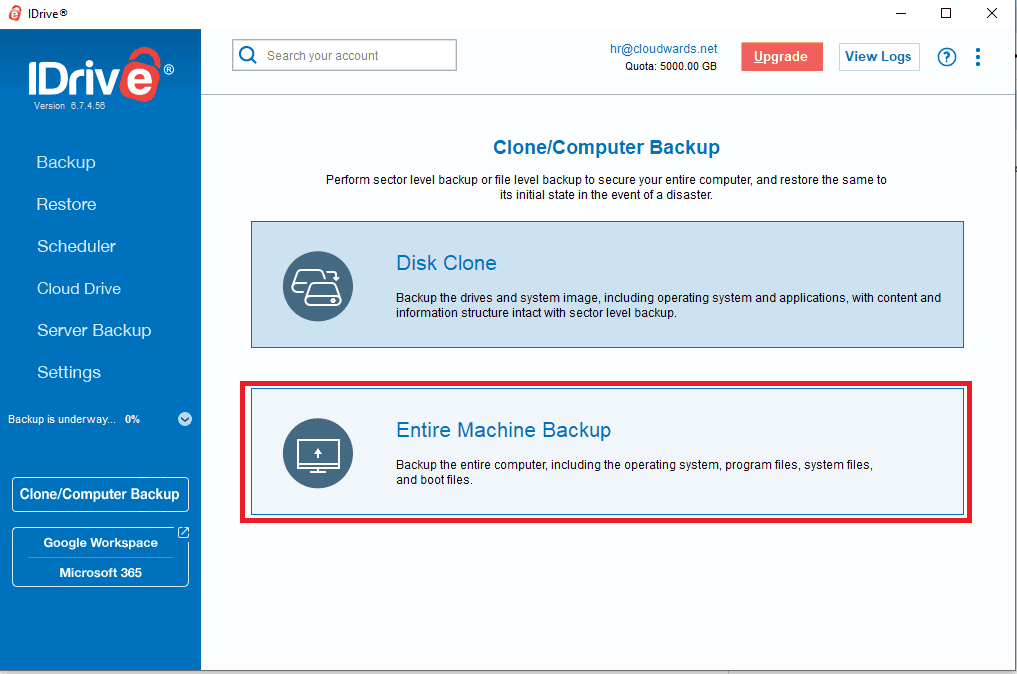Expand the backup progress chevron
The width and height of the screenshot is (1017, 674).
click(185, 419)
